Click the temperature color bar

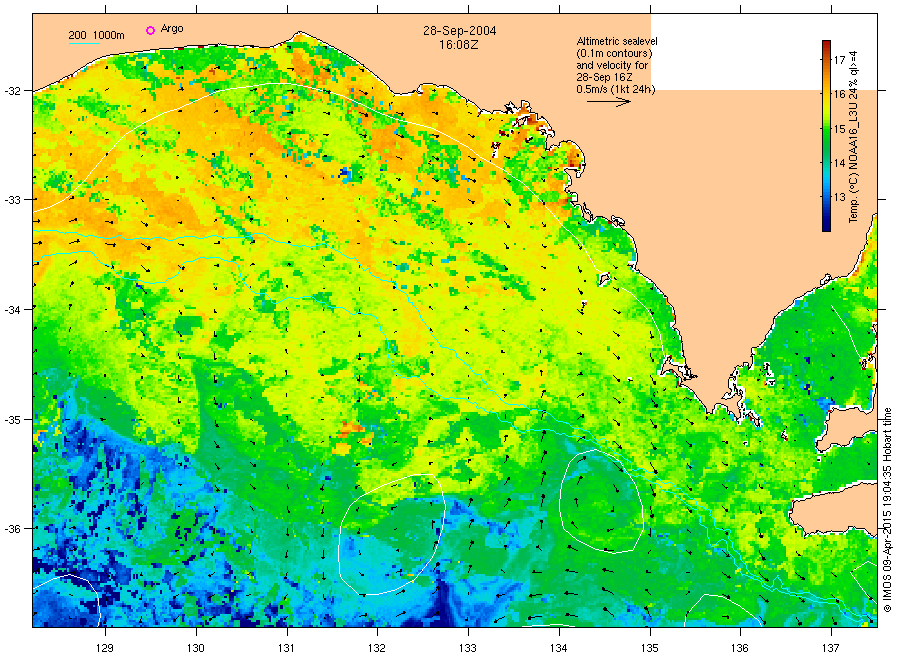click(826, 136)
